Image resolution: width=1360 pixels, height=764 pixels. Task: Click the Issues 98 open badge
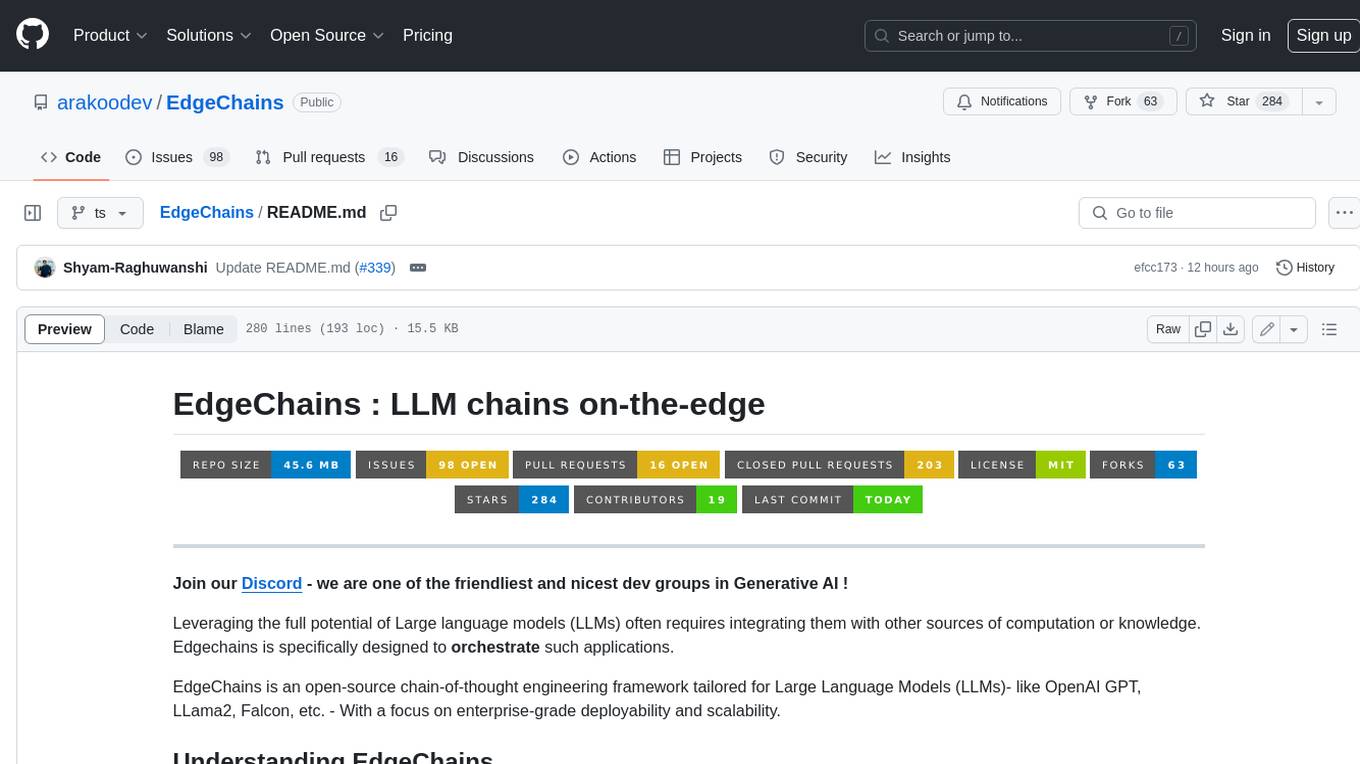point(432,465)
